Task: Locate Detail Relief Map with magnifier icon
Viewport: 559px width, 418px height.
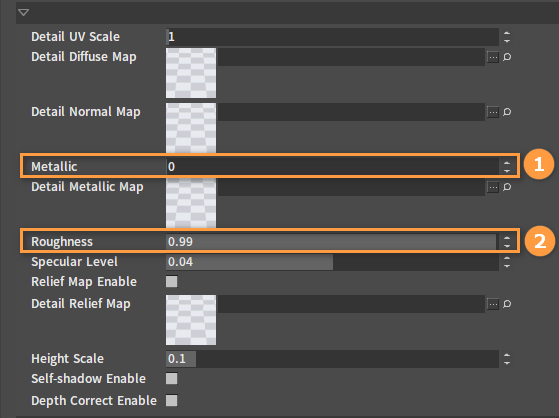Action: click(x=507, y=304)
